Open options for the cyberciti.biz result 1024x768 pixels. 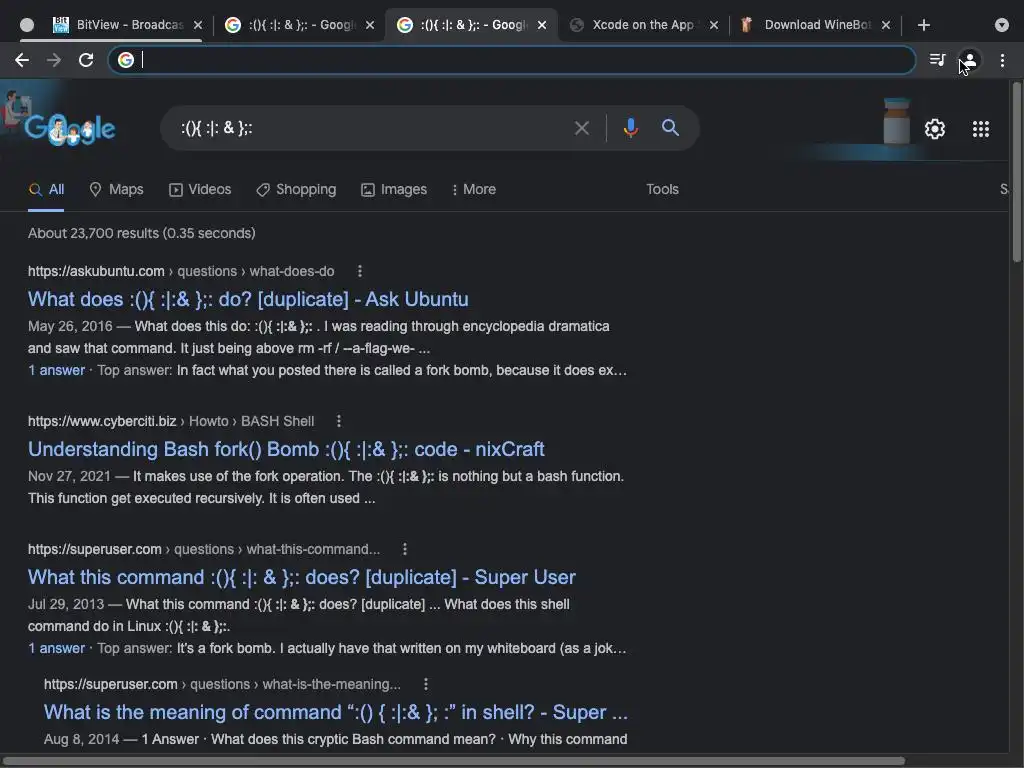click(x=338, y=421)
